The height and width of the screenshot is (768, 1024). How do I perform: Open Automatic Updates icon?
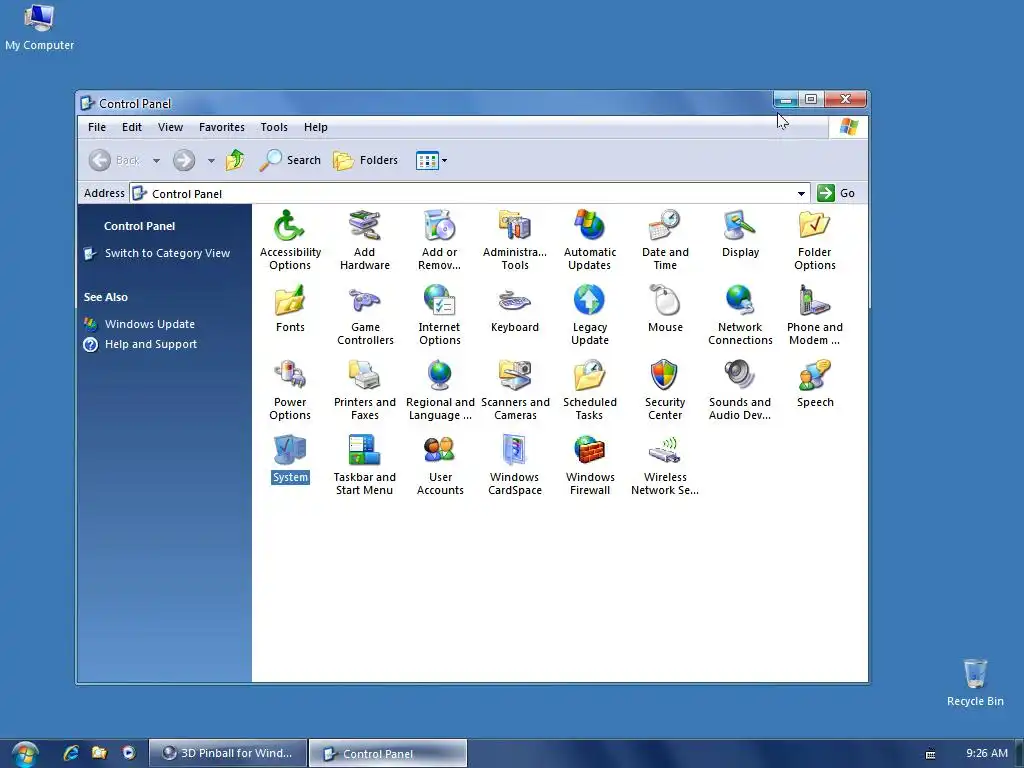pos(590,240)
